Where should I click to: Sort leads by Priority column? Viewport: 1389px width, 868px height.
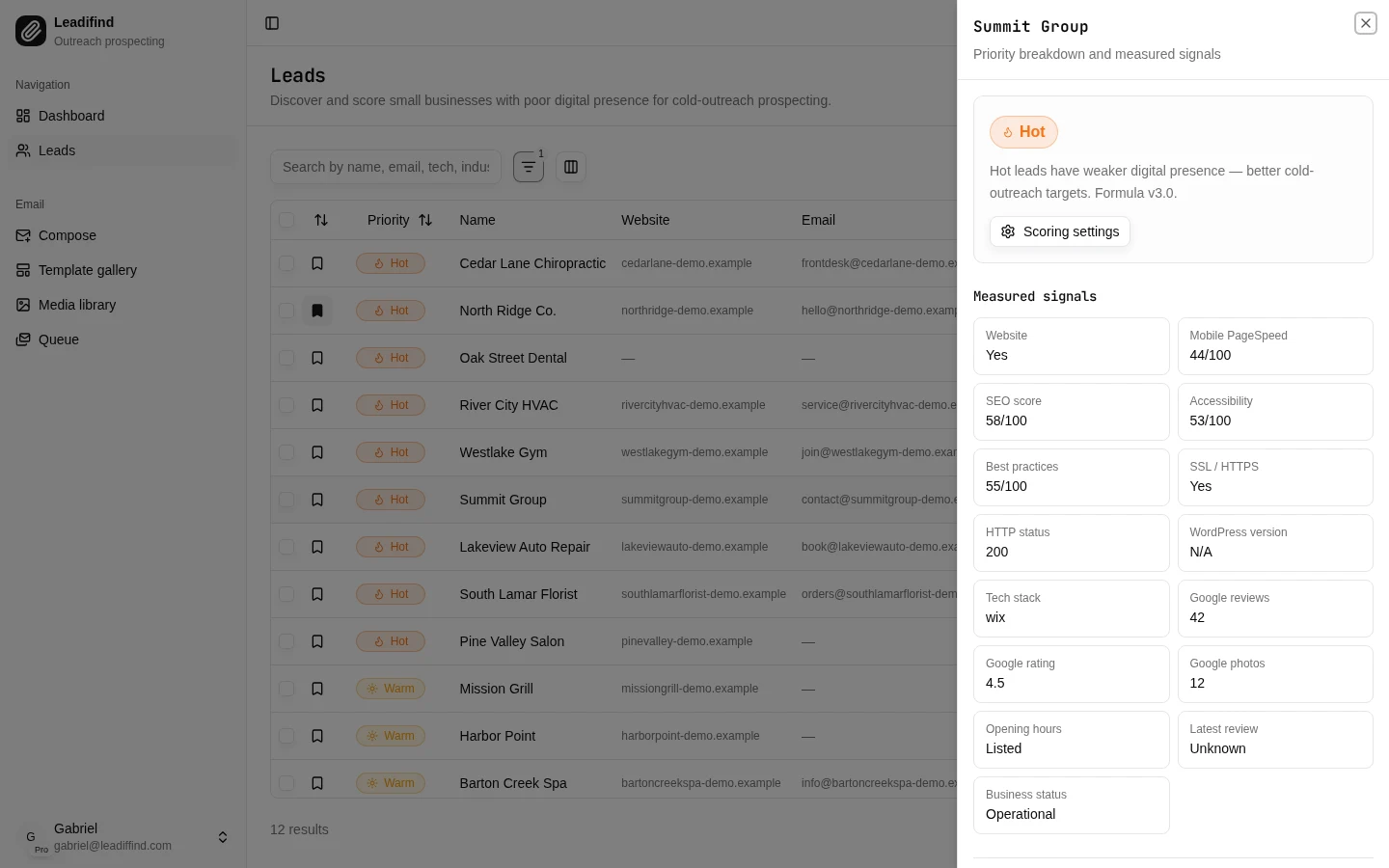click(x=399, y=220)
